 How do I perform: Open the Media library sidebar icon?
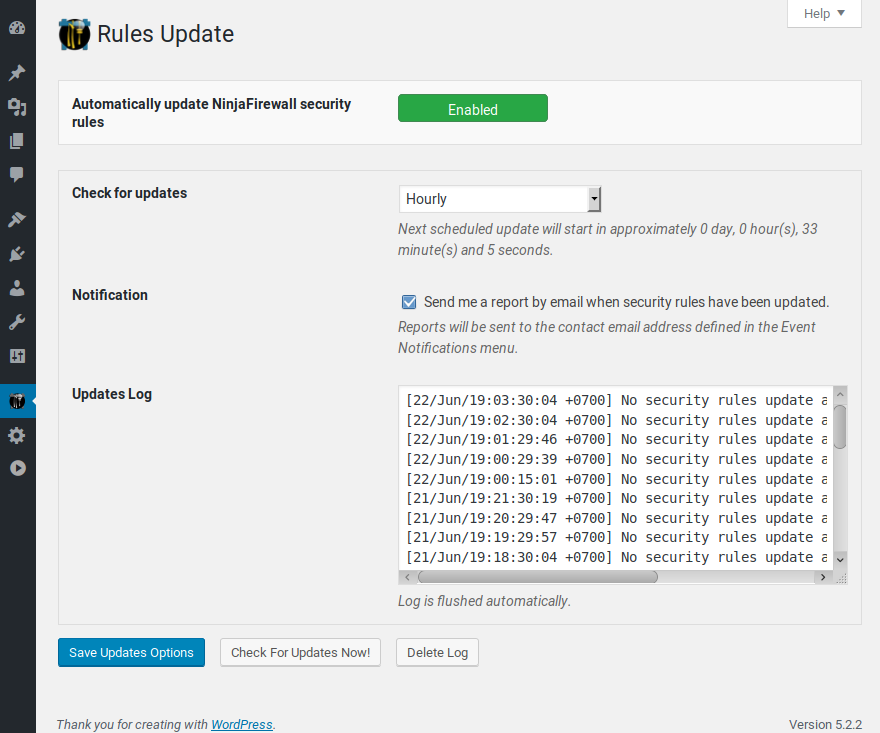click(x=17, y=107)
